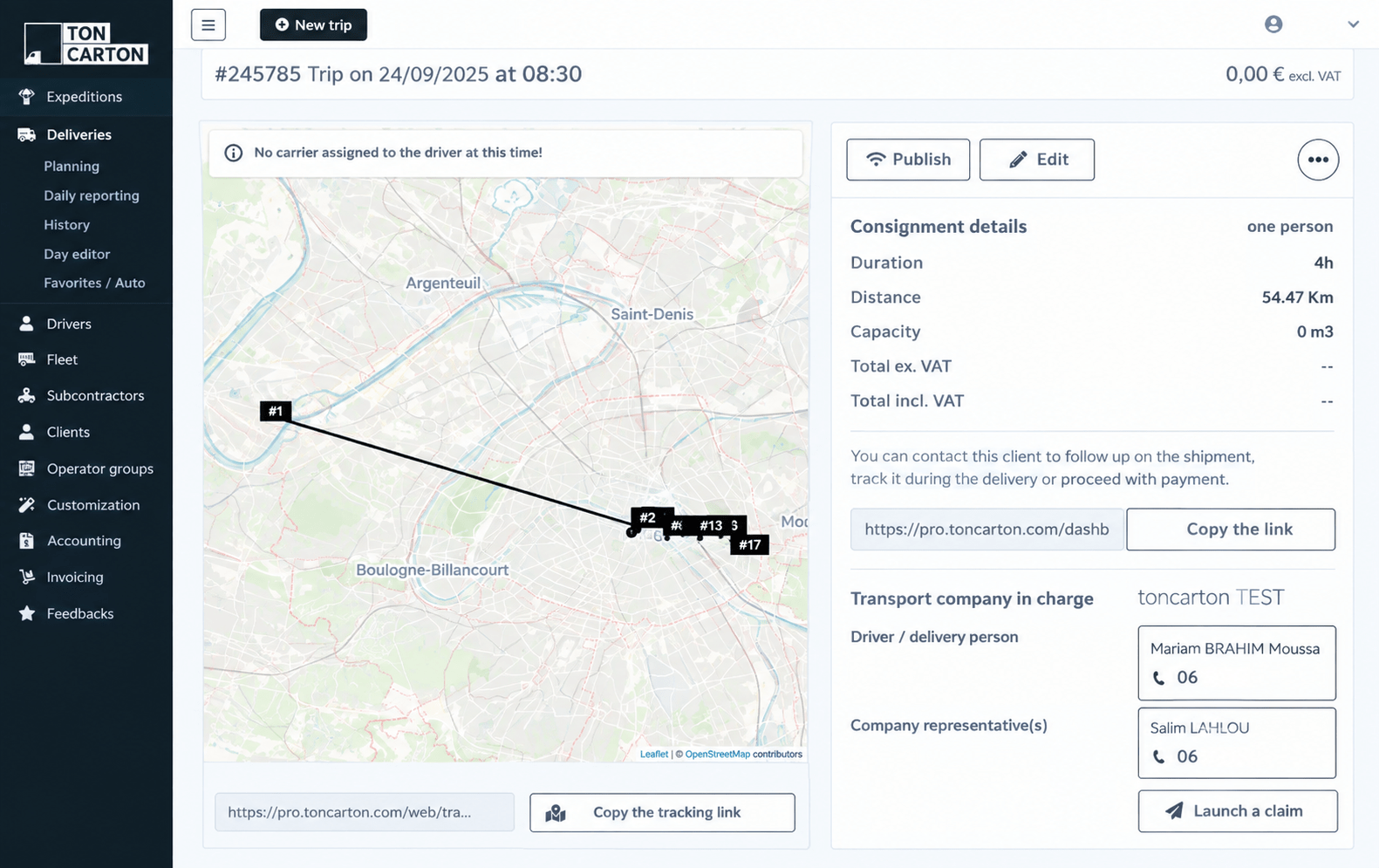Open Favorites / Auto submenu item

pos(94,283)
